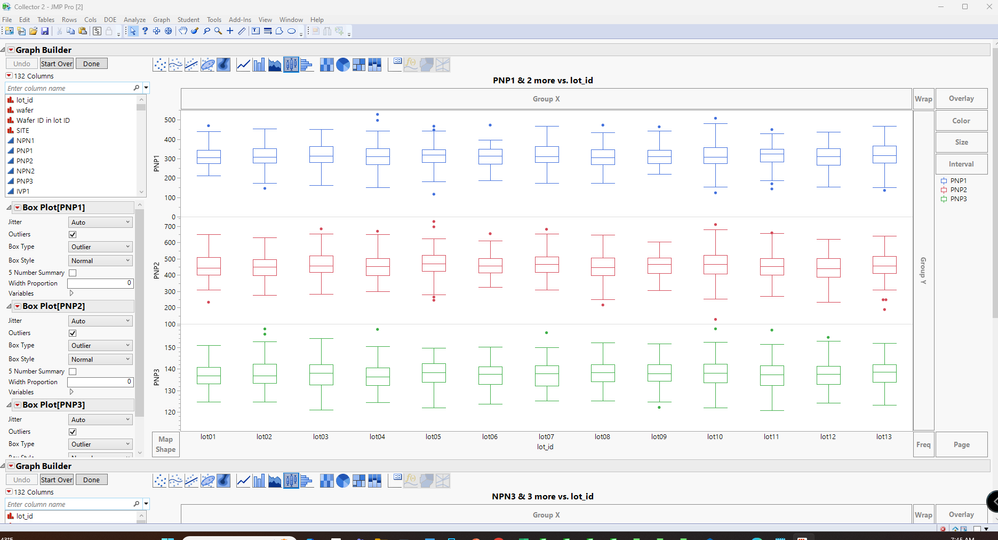
Task: Click the Open file folder toolbar icon
Action: tap(33, 31)
